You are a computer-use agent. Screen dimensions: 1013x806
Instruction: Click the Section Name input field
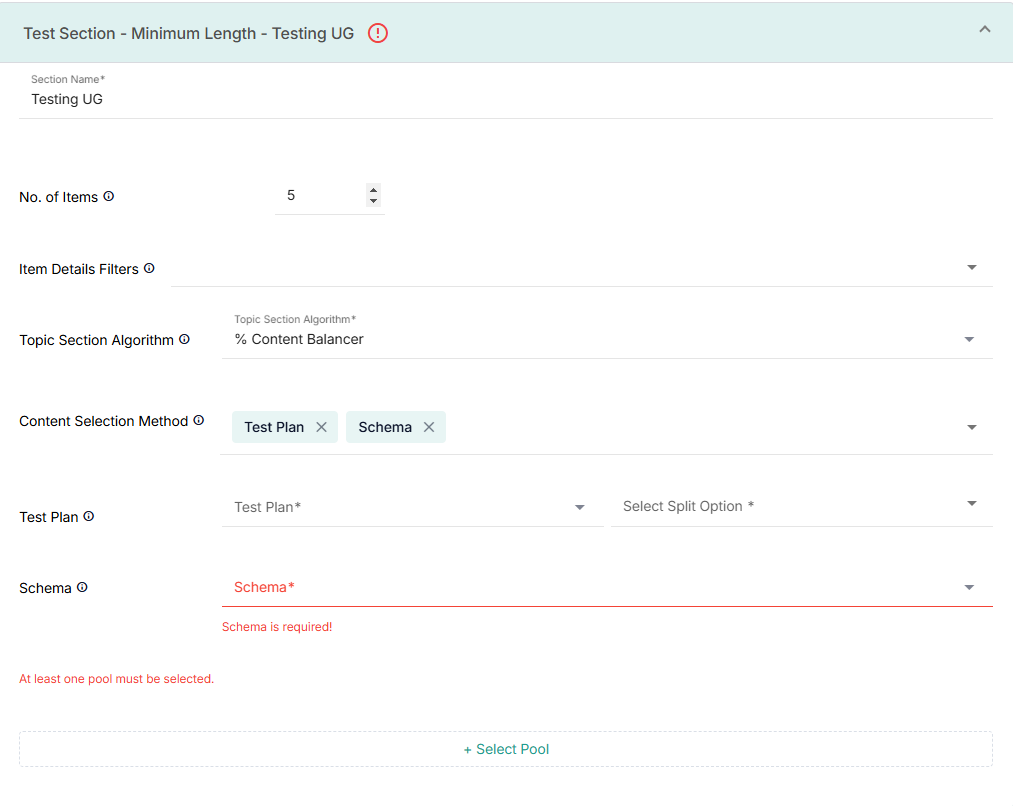[500, 99]
